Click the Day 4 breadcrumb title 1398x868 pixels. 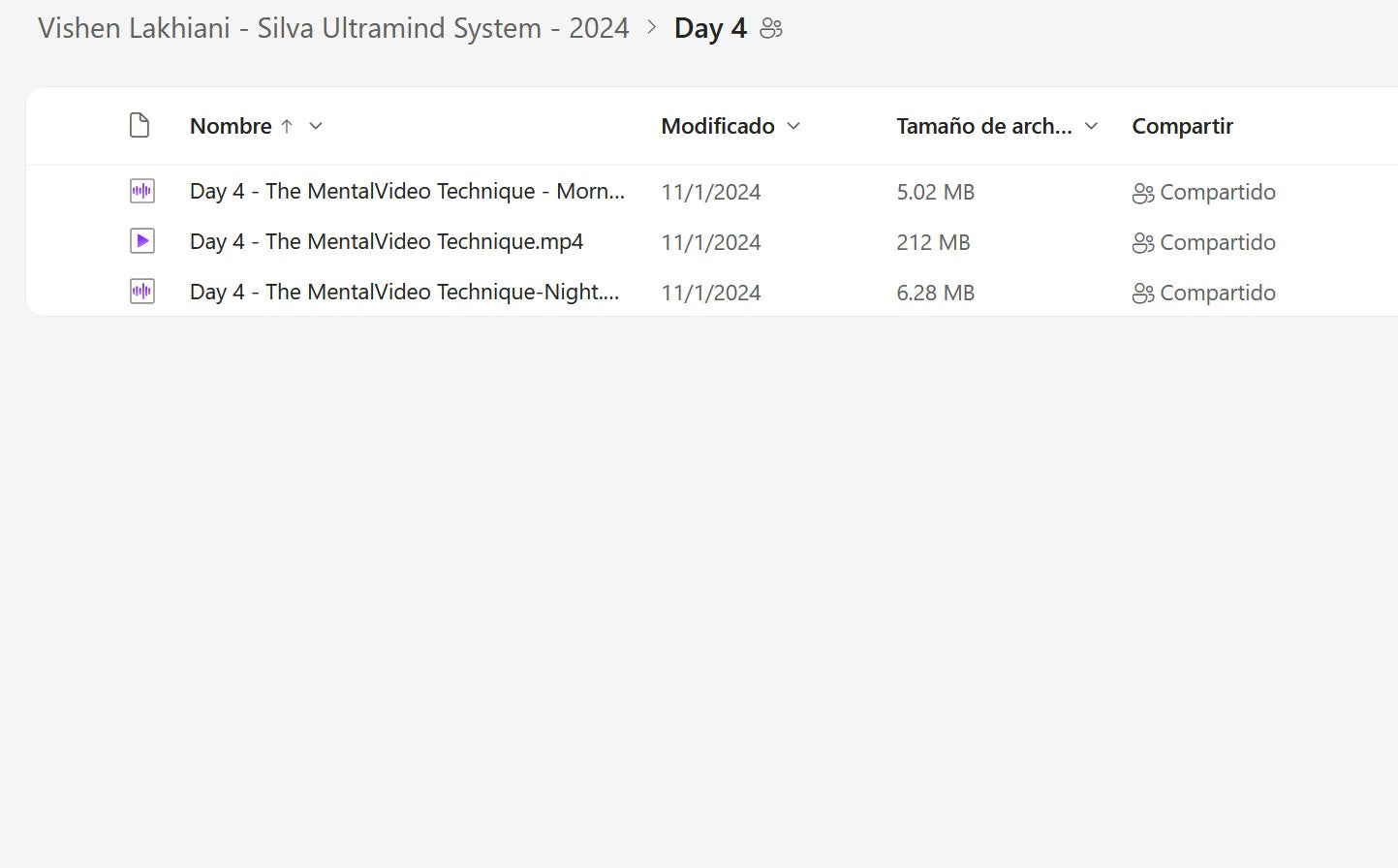(x=710, y=29)
